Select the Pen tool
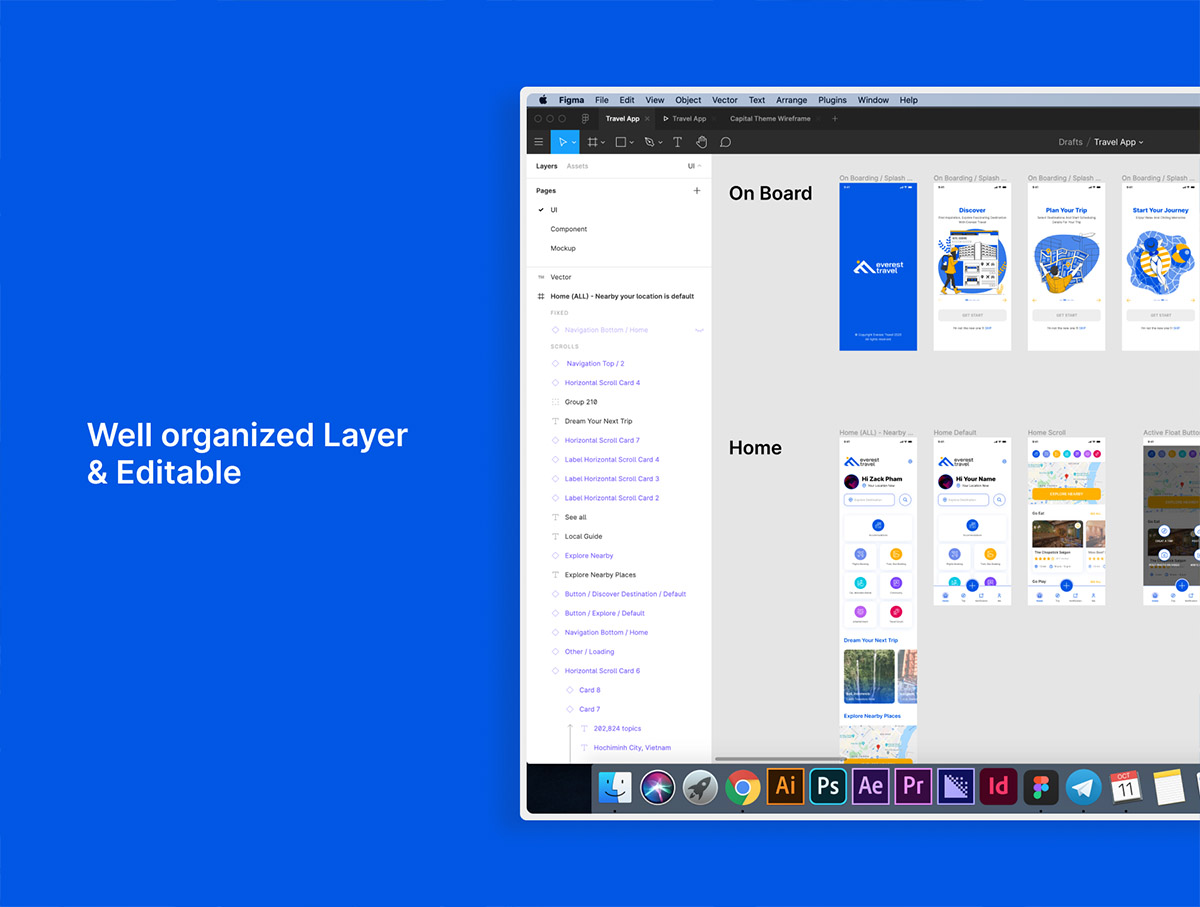Screen dimensions: 1200x907 tap(648, 142)
